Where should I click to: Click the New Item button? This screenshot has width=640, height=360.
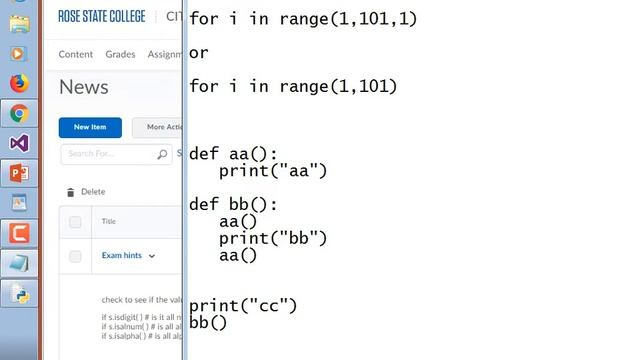[90, 127]
